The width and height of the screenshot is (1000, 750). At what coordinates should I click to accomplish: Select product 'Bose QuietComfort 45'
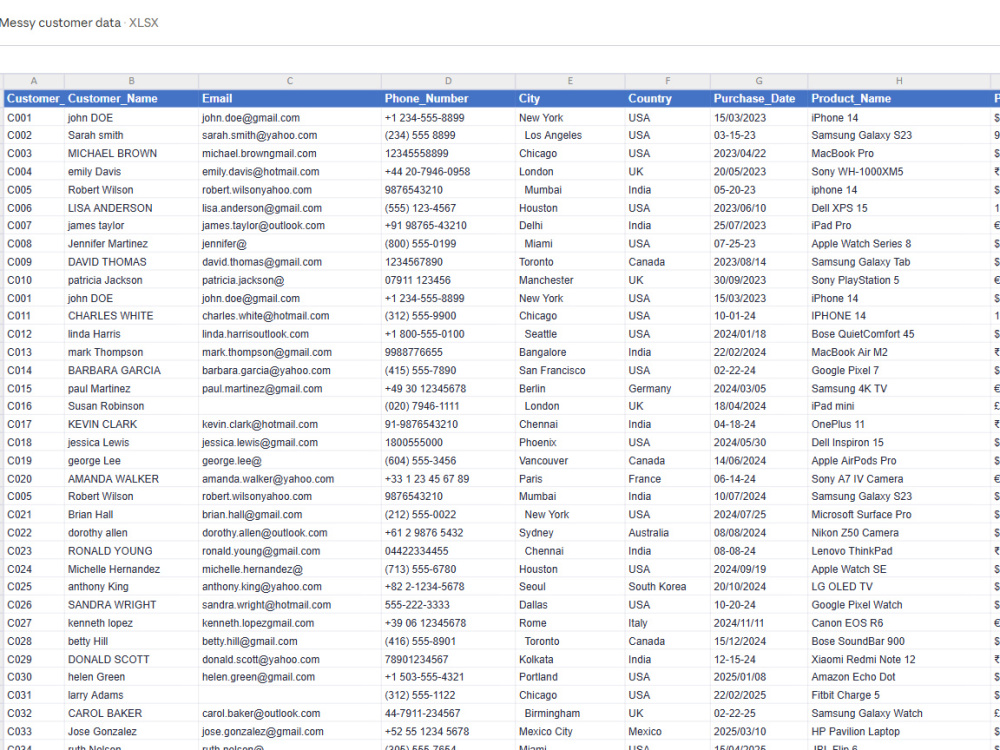pyautogui.click(x=899, y=334)
